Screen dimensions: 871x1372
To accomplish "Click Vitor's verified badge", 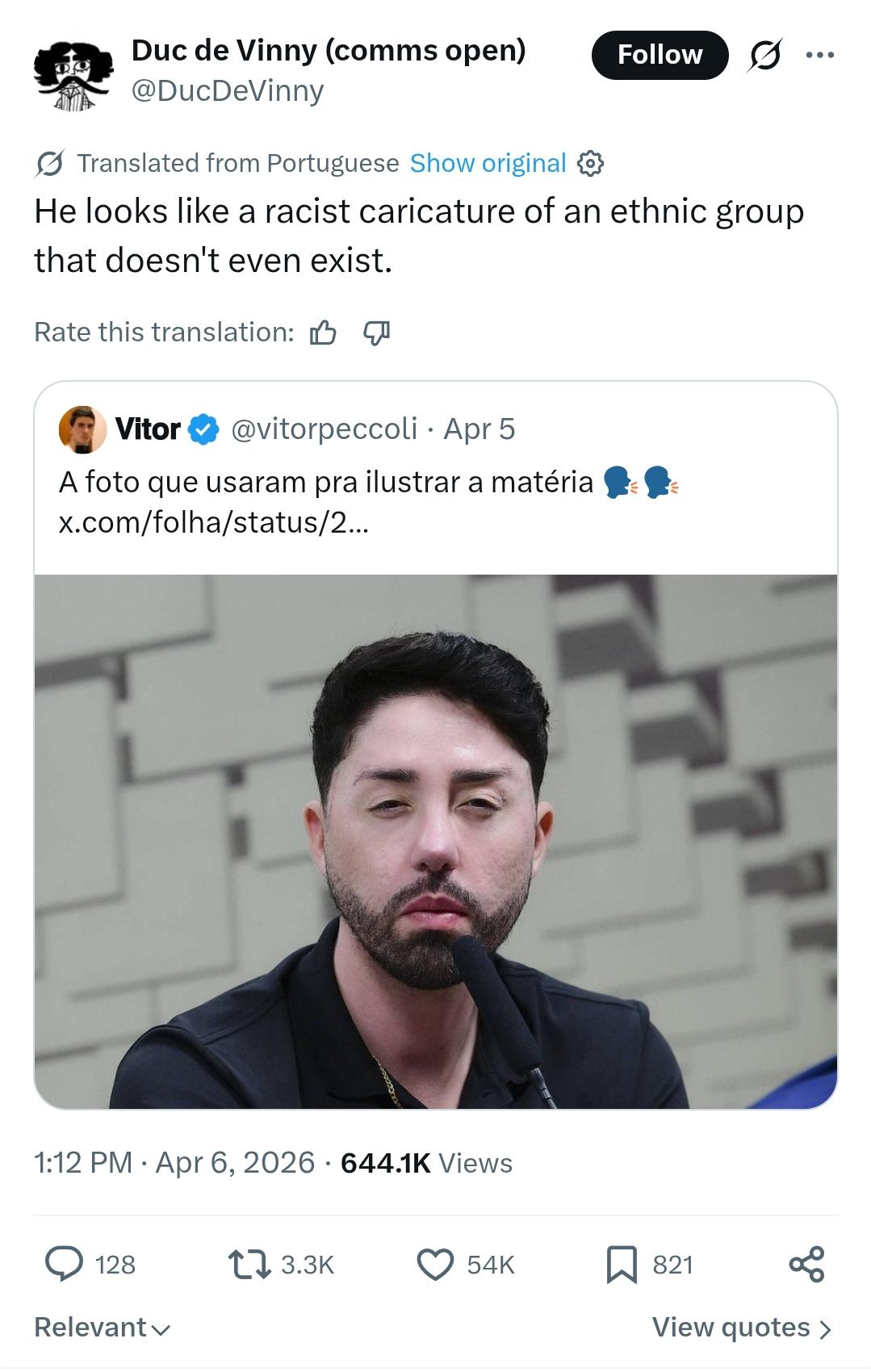I will [x=203, y=429].
